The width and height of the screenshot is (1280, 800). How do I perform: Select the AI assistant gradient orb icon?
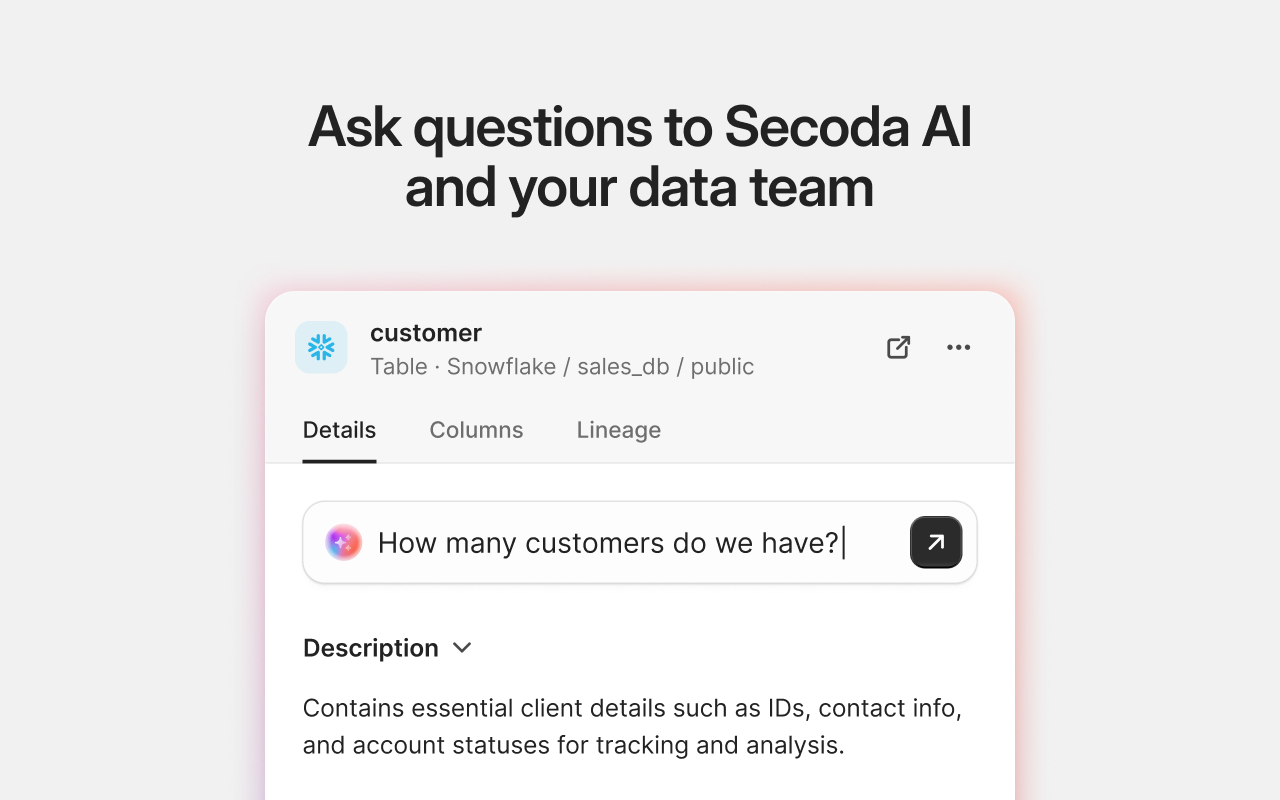tap(343, 542)
